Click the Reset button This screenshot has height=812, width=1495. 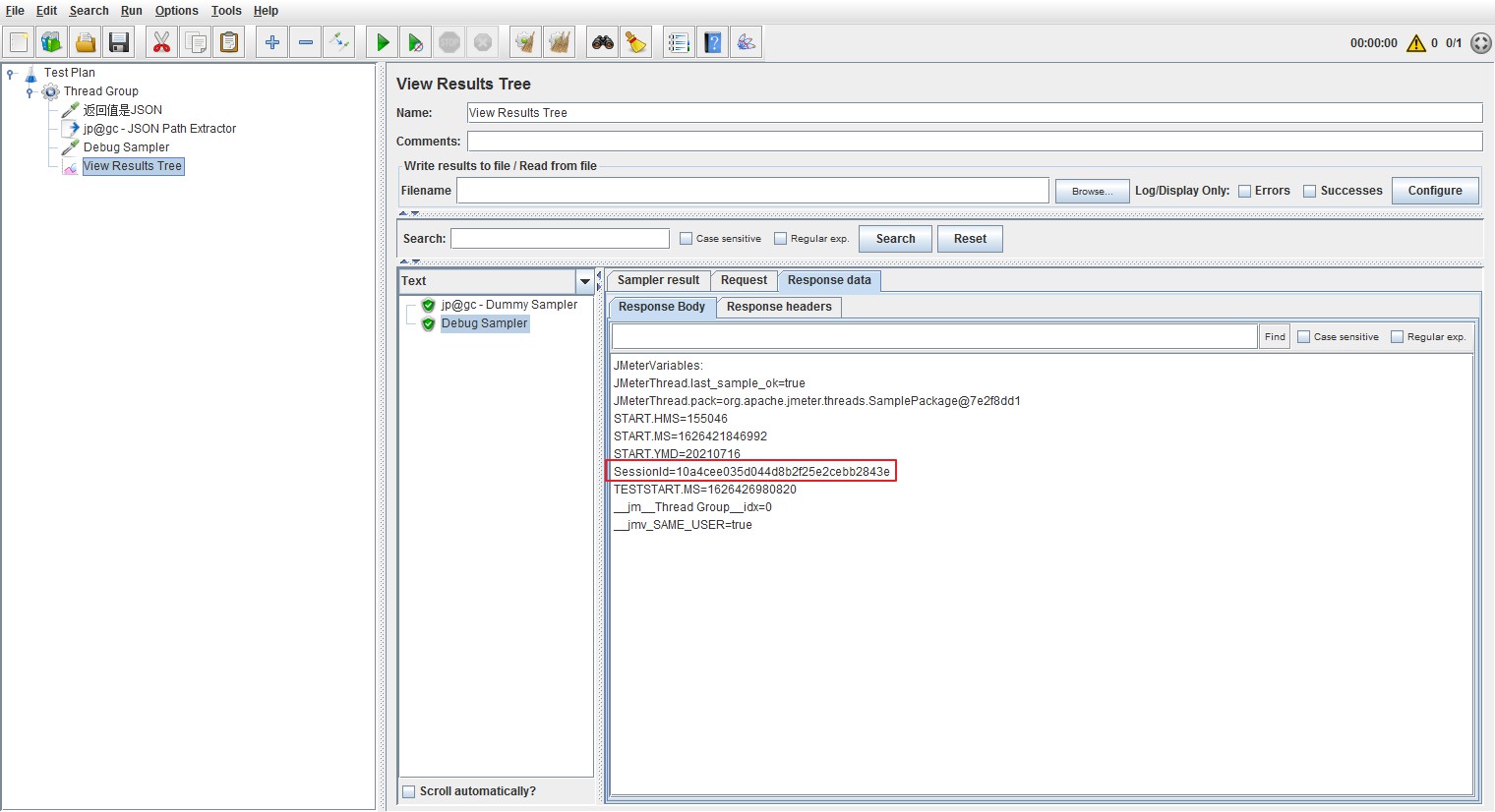(970, 239)
